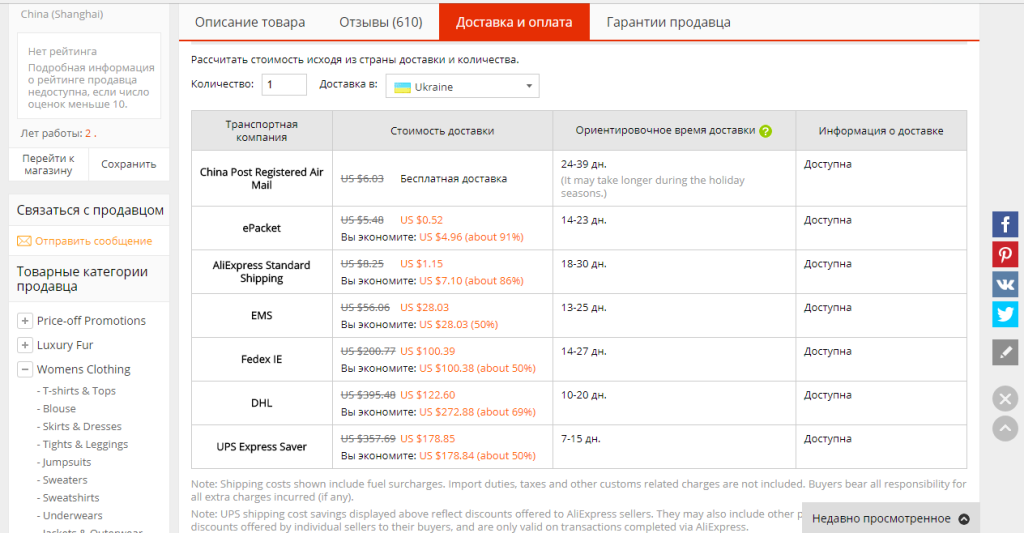Click the ePacket carrier cell
Viewport: 1024px width, 533px height.
coord(262,228)
